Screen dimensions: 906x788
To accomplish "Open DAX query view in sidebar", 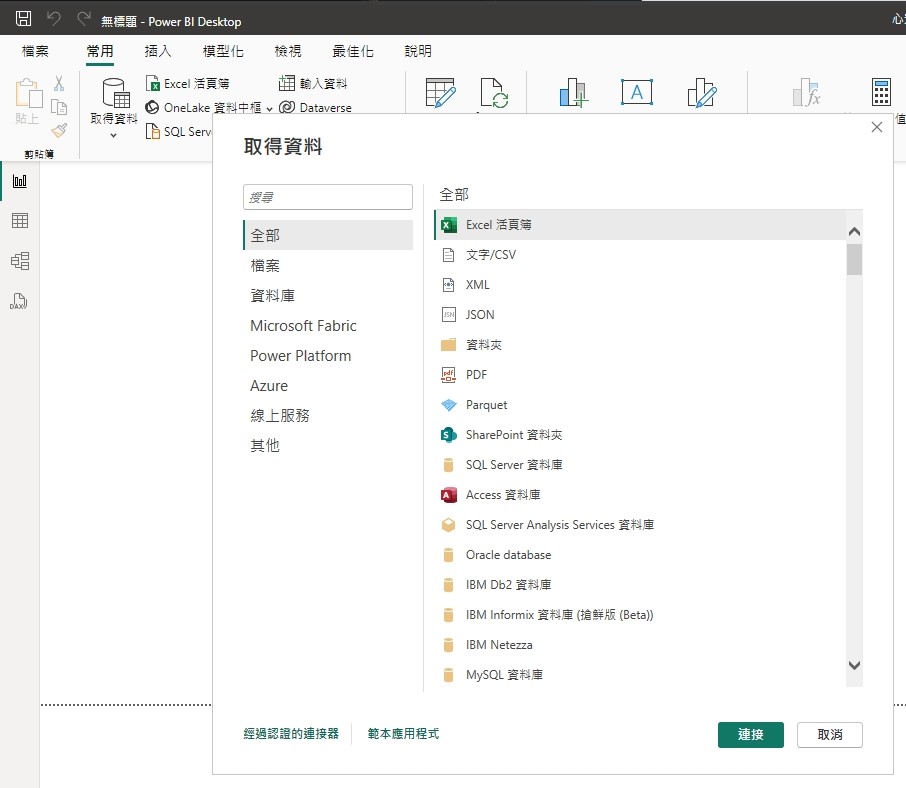I will pyautogui.click(x=18, y=301).
